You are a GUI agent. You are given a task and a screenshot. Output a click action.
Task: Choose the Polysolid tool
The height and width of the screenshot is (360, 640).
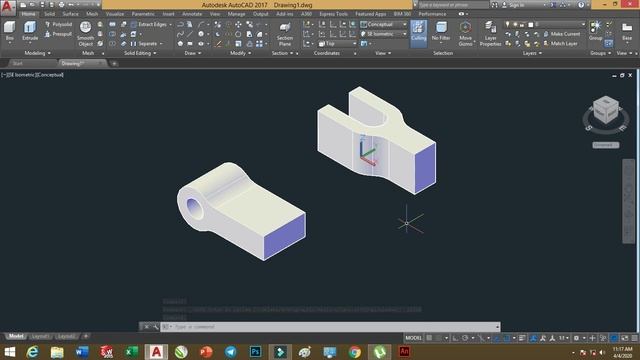pos(58,24)
